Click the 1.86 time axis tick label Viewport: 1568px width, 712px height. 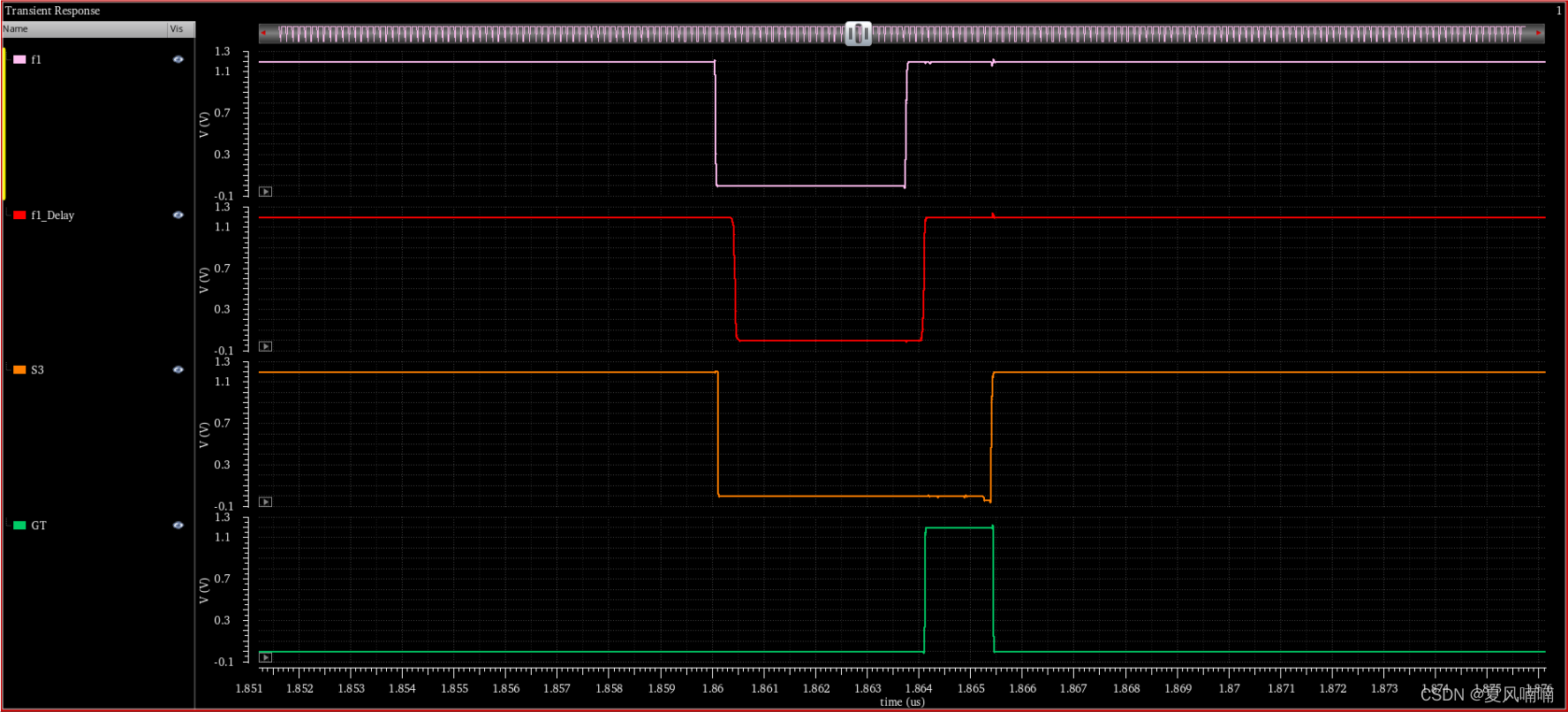pyautogui.click(x=713, y=689)
